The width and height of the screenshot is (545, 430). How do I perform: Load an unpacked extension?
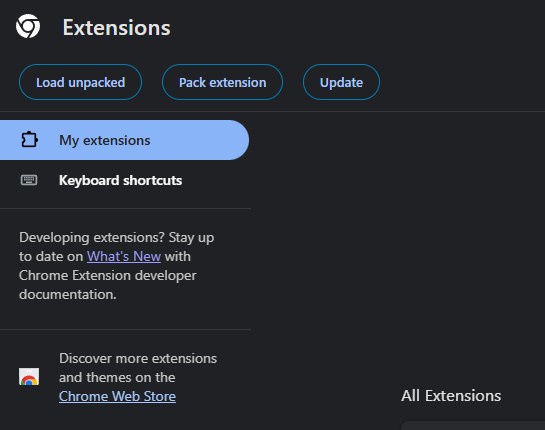click(80, 82)
